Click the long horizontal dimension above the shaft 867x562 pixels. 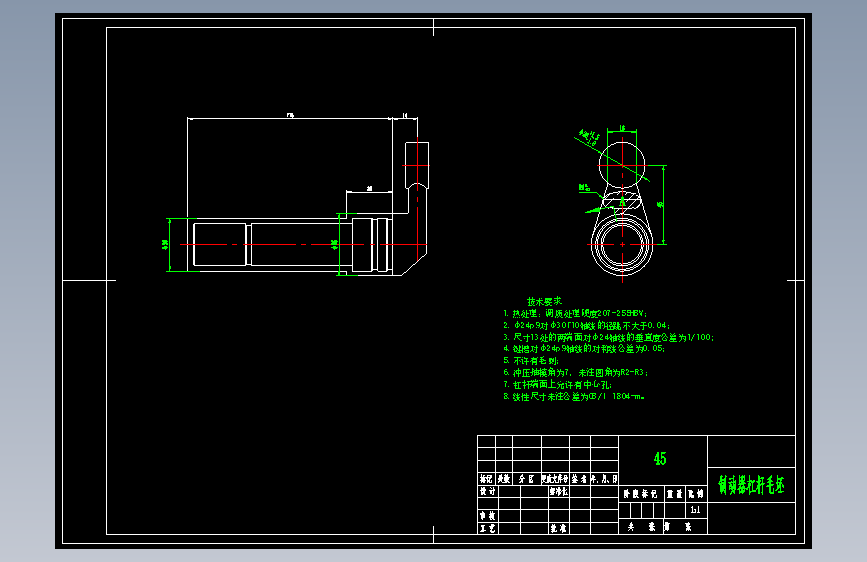click(x=290, y=117)
